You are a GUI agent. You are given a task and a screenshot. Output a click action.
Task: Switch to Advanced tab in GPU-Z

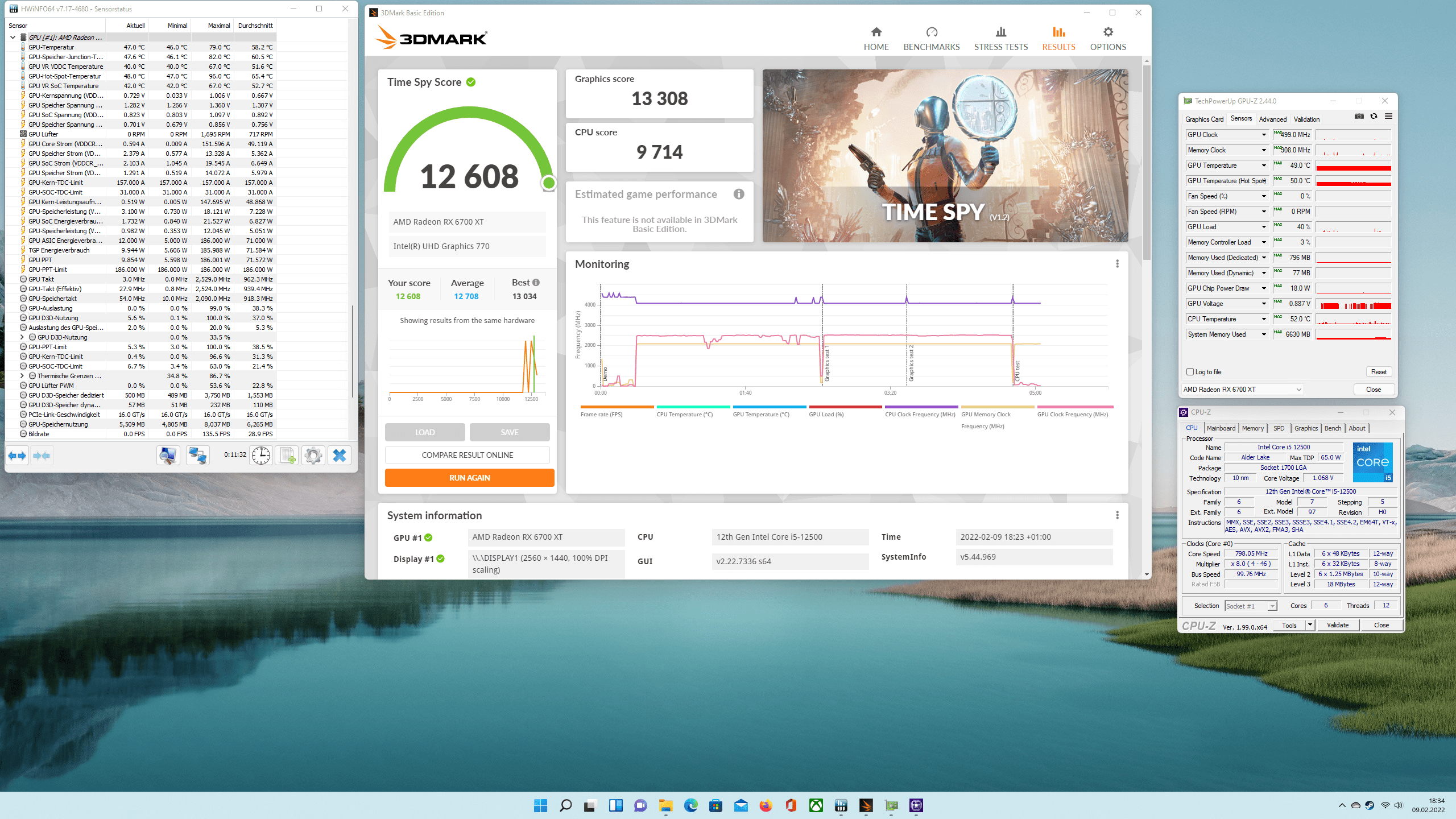click(x=1272, y=119)
